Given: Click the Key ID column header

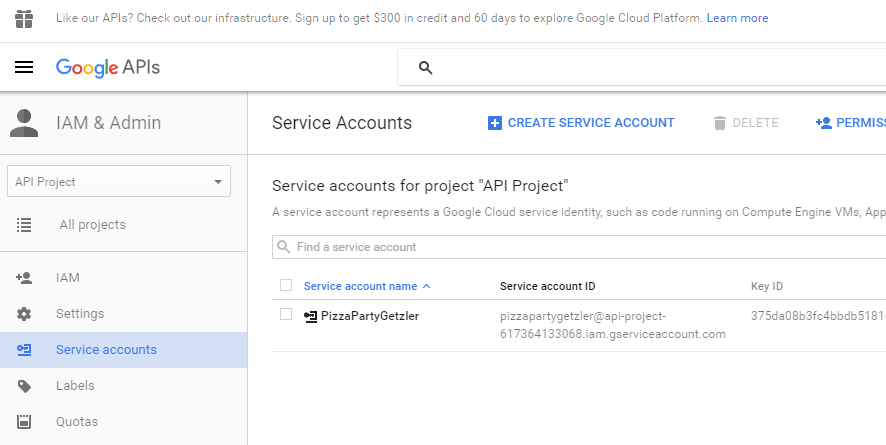Looking at the screenshot, I should (x=767, y=286).
